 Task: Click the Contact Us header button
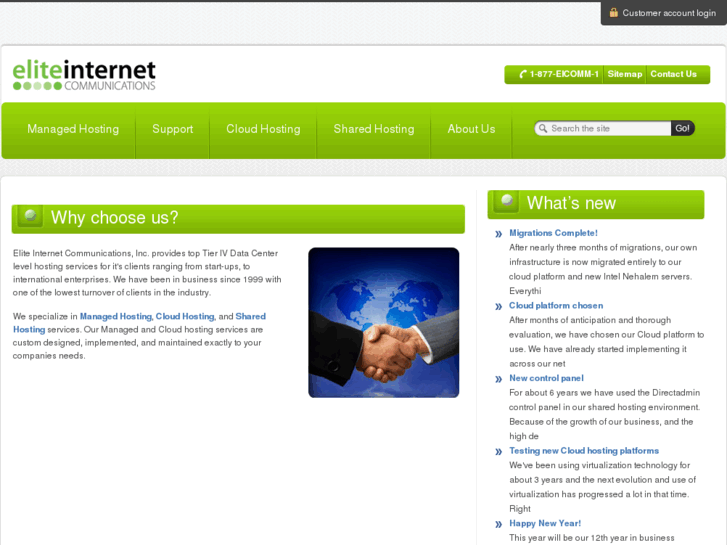click(673, 74)
